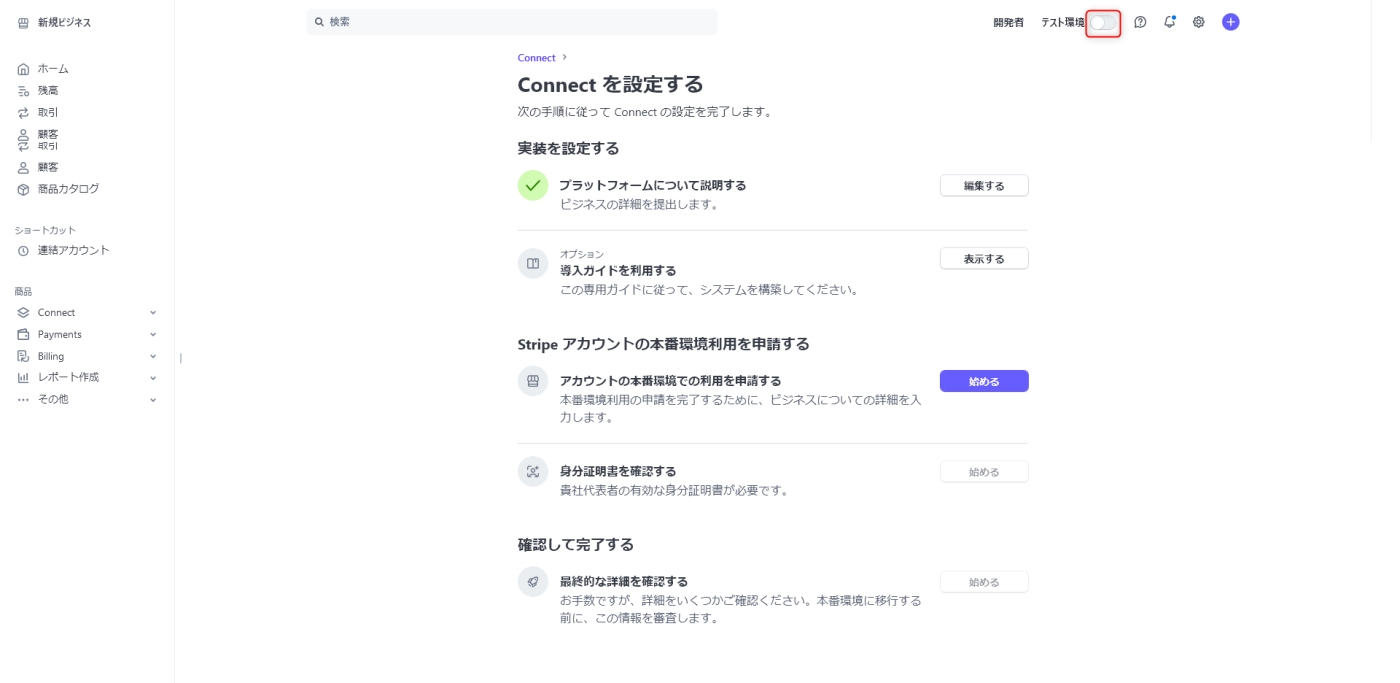Go to ホーム in the sidebar
Image resolution: width=1400 pixels, height=683 pixels.
point(53,69)
